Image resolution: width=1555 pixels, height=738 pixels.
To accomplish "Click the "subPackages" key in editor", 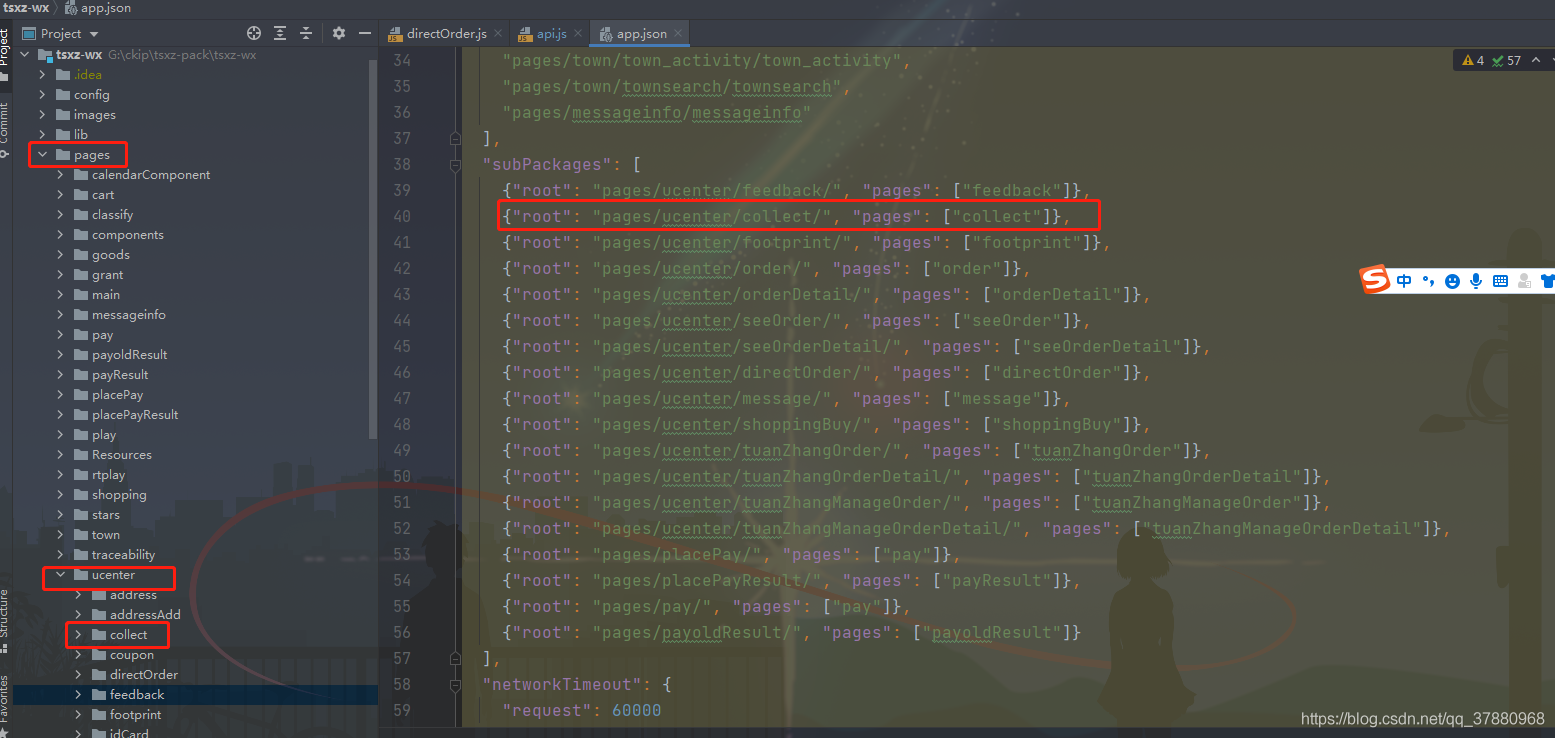I will point(546,164).
